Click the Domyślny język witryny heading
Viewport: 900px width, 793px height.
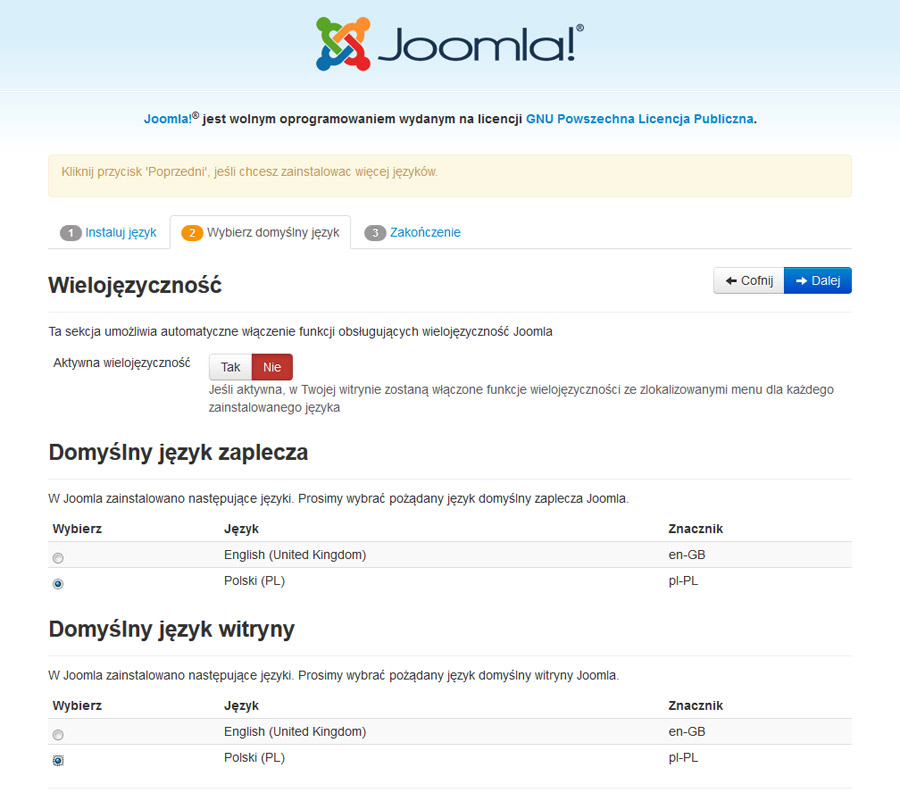(x=172, y=629)
